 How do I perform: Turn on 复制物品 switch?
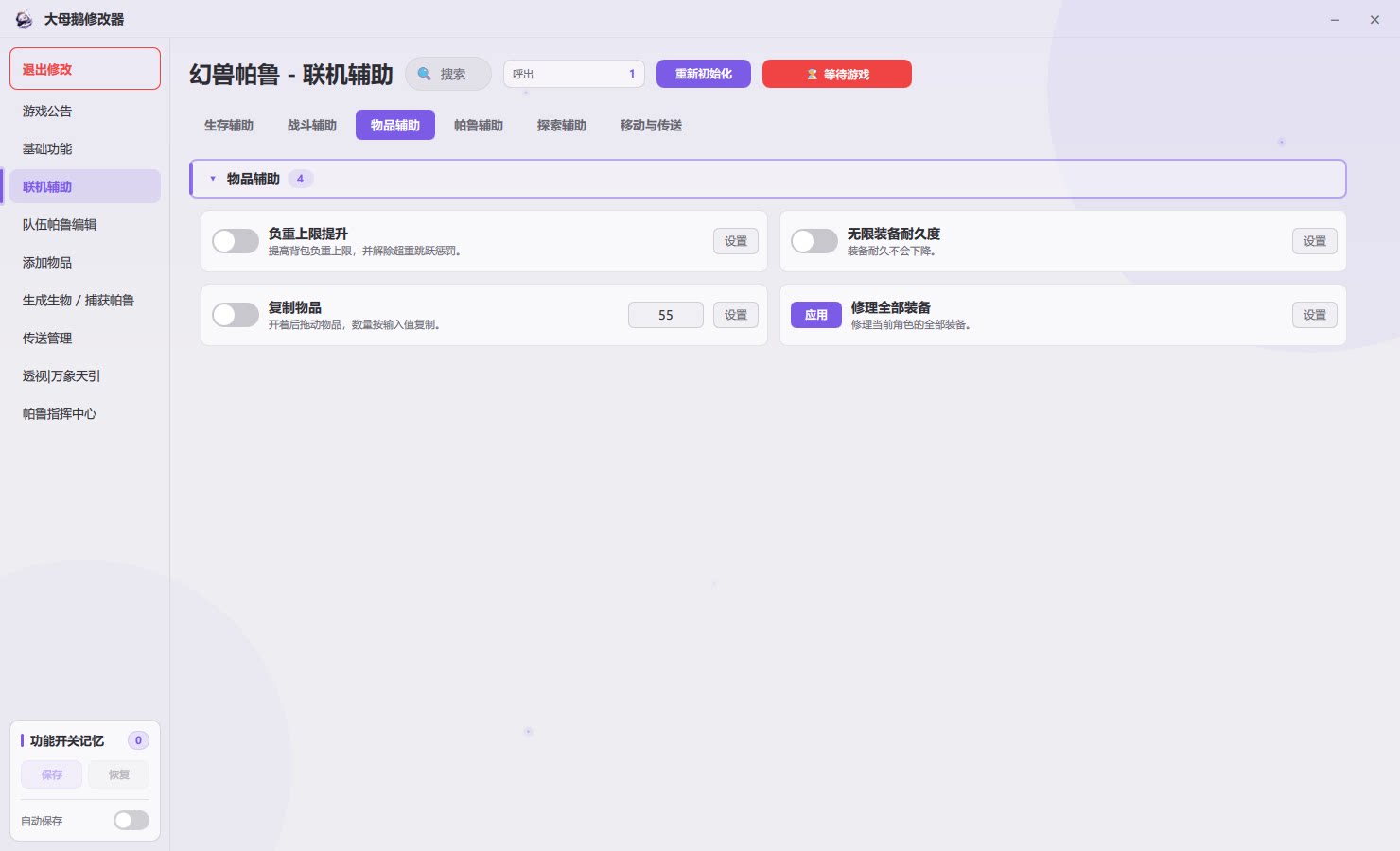[x=236, y=315]
